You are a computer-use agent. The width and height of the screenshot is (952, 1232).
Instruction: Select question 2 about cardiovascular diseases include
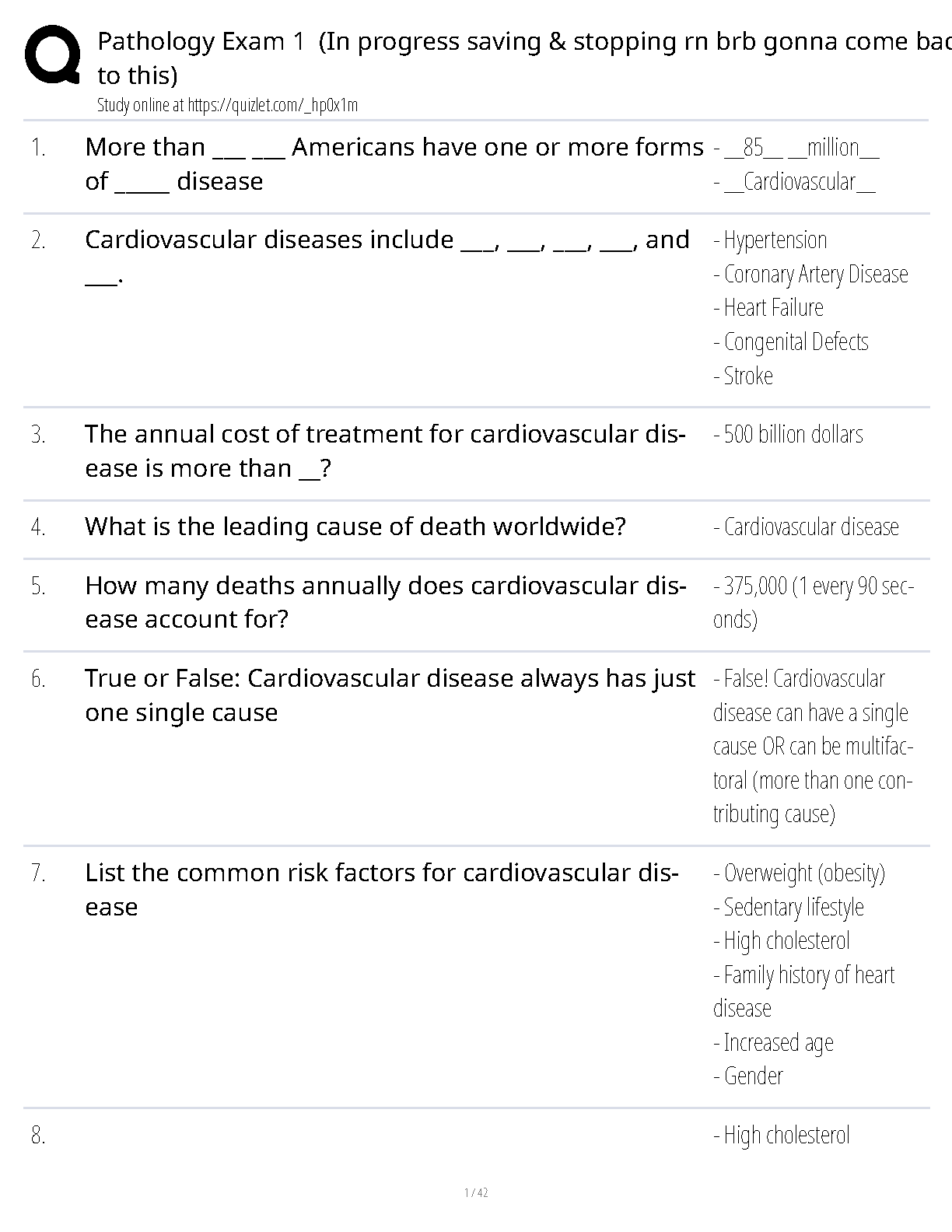(x=387, y=257)
